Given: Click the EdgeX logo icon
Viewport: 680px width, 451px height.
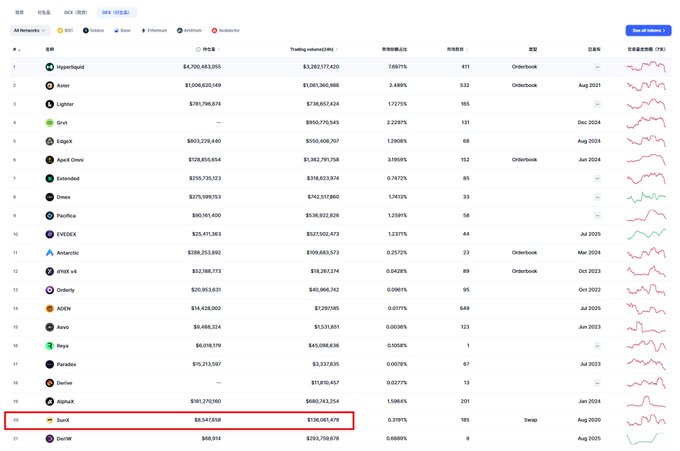Looking at the screenshot, I should pyautogui.click(x=49, y=141).
